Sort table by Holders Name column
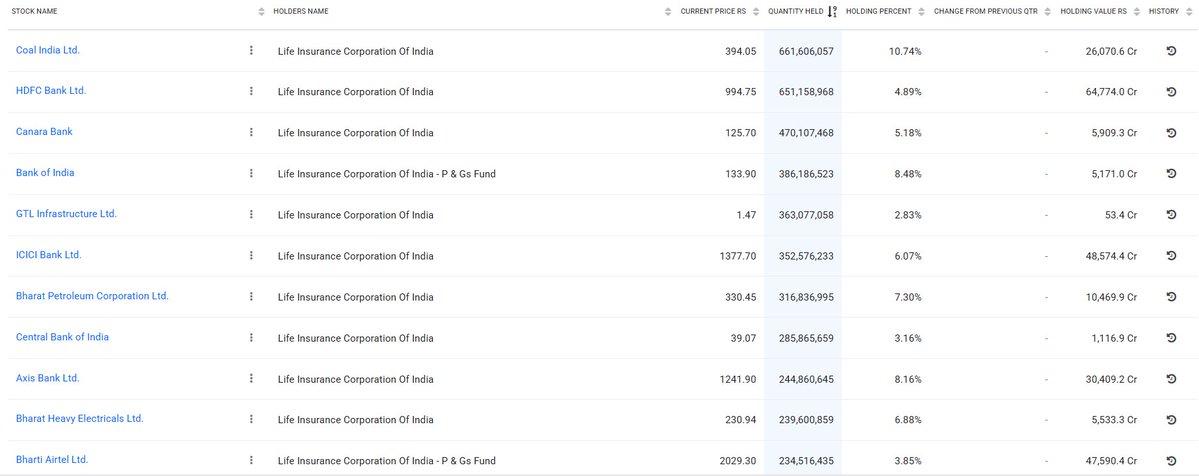 tap(669, 11)
